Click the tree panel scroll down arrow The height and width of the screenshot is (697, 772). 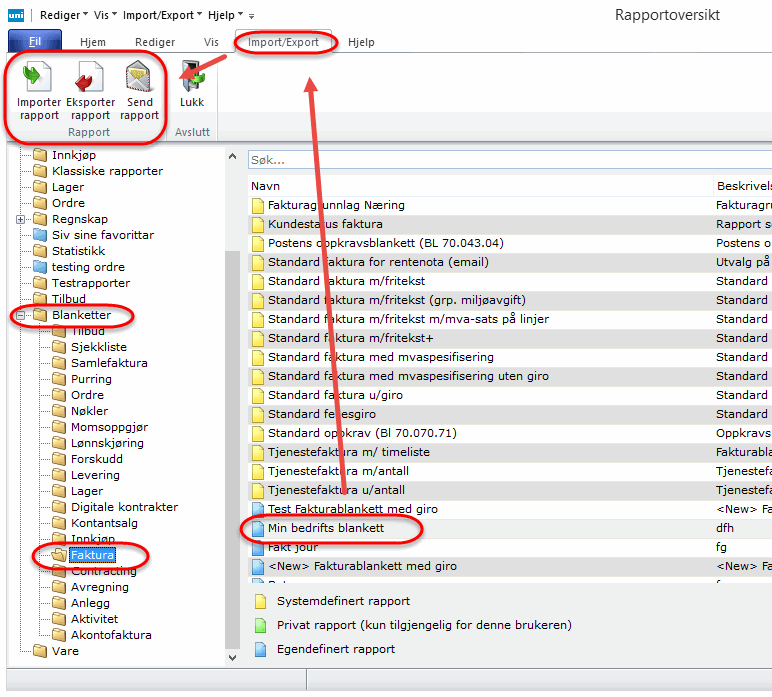click(x=233, y=658)
